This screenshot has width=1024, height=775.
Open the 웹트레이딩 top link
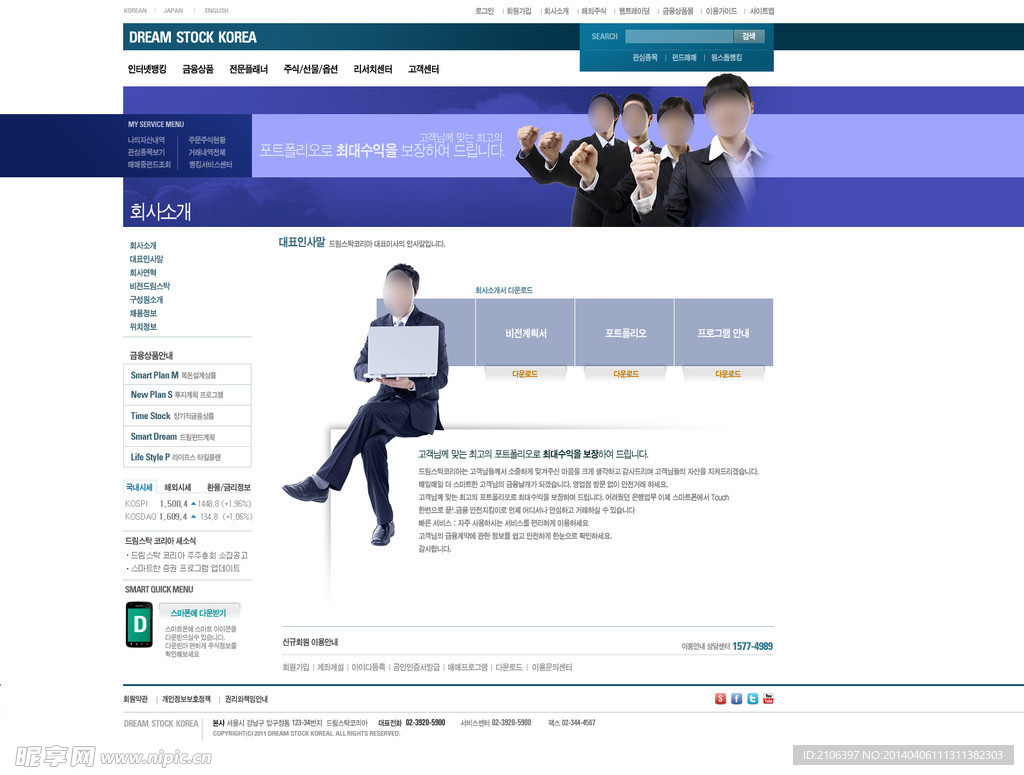pyautogui.click(x=634, y=11)
